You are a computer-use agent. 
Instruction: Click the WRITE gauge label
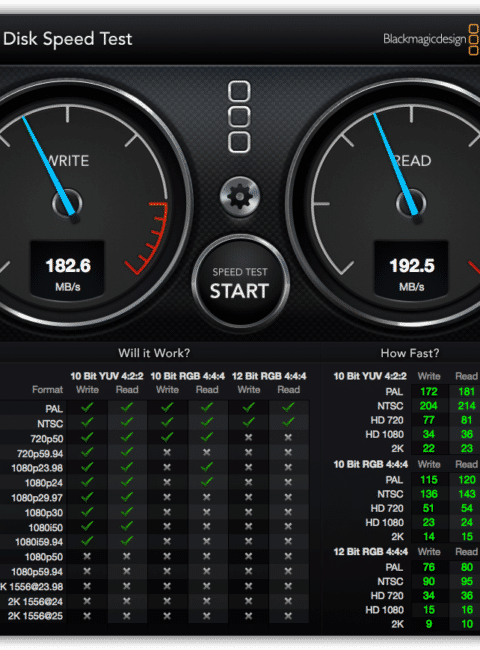[67, 161]
